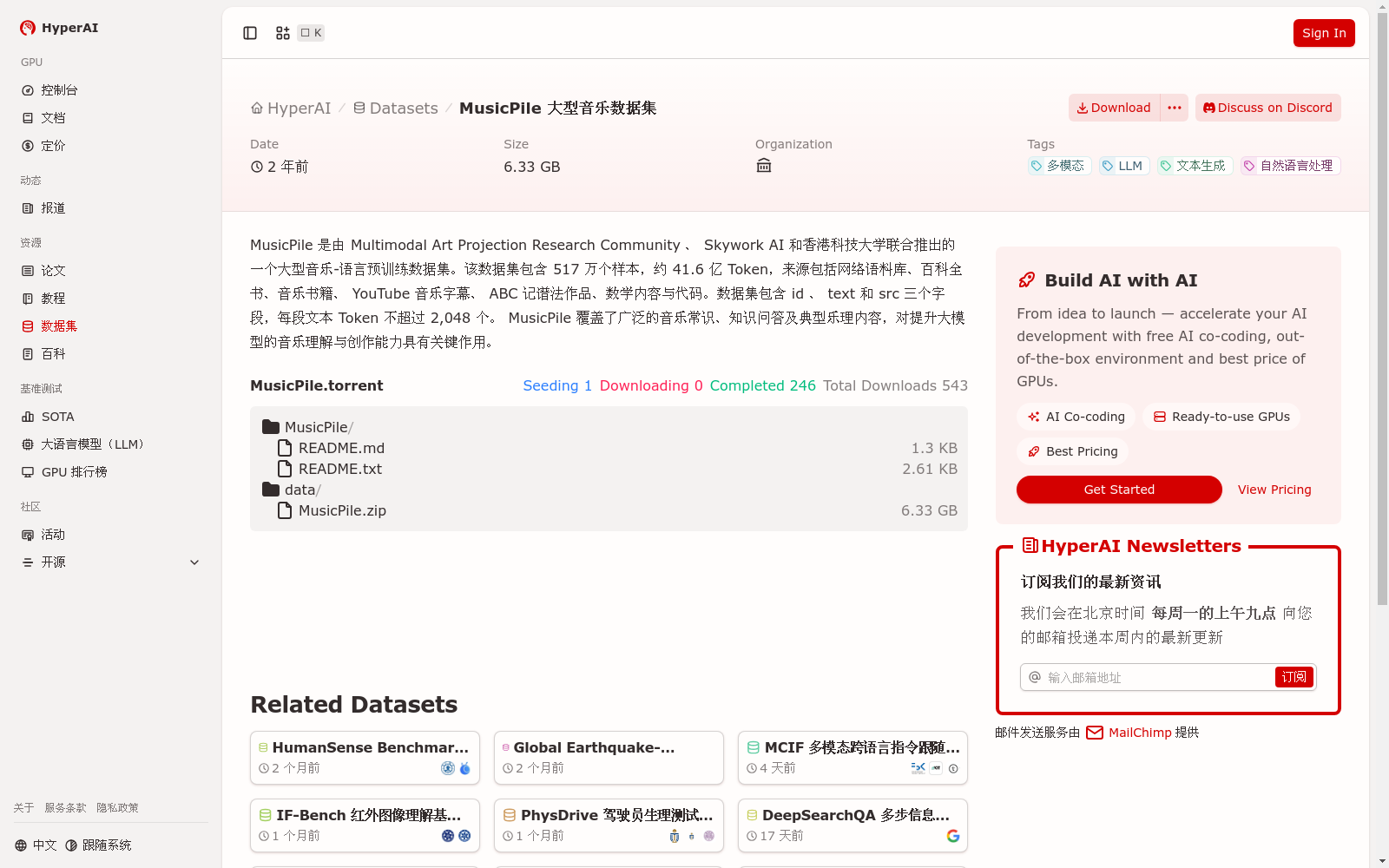
Task: Click the AI Co-coding chip
Action: point(1076,417)
